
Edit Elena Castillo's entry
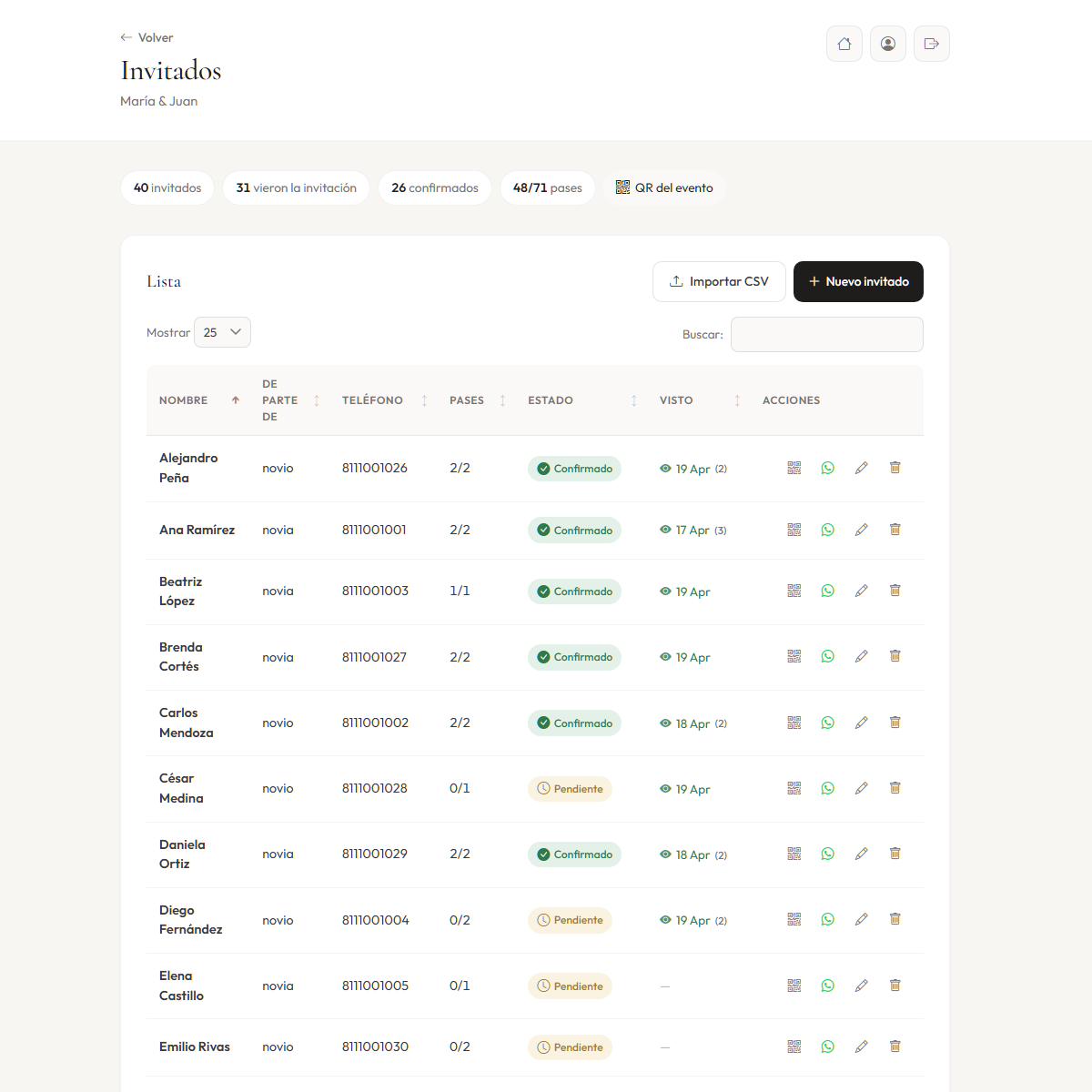[862, 986]
